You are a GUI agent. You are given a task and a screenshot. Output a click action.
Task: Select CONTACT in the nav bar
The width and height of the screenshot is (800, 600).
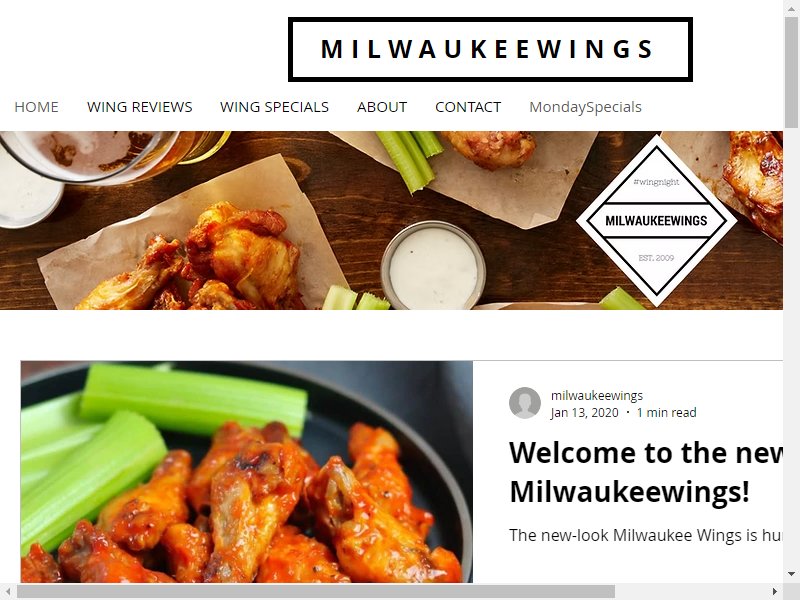click(468, 107)
